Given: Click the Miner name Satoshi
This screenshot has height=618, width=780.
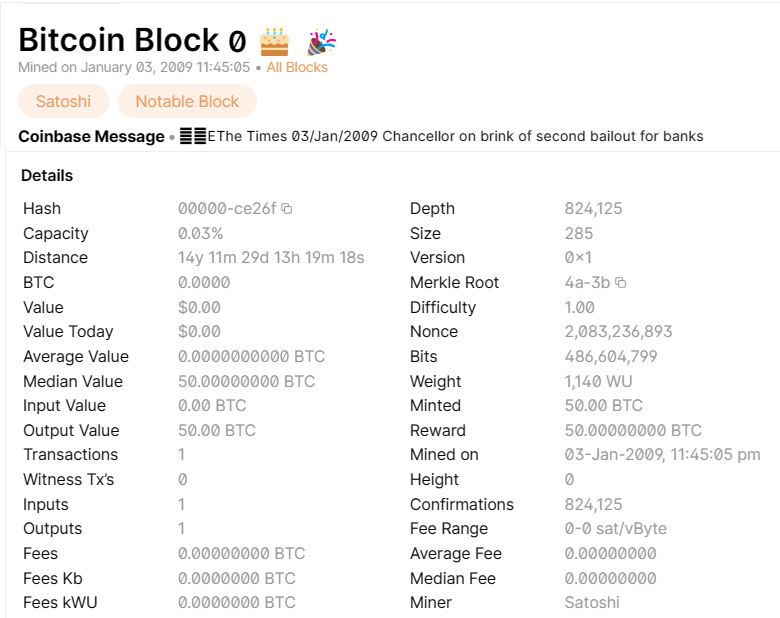Looking at the screenshot, I should pyautogui.click(x=592, y=603).
